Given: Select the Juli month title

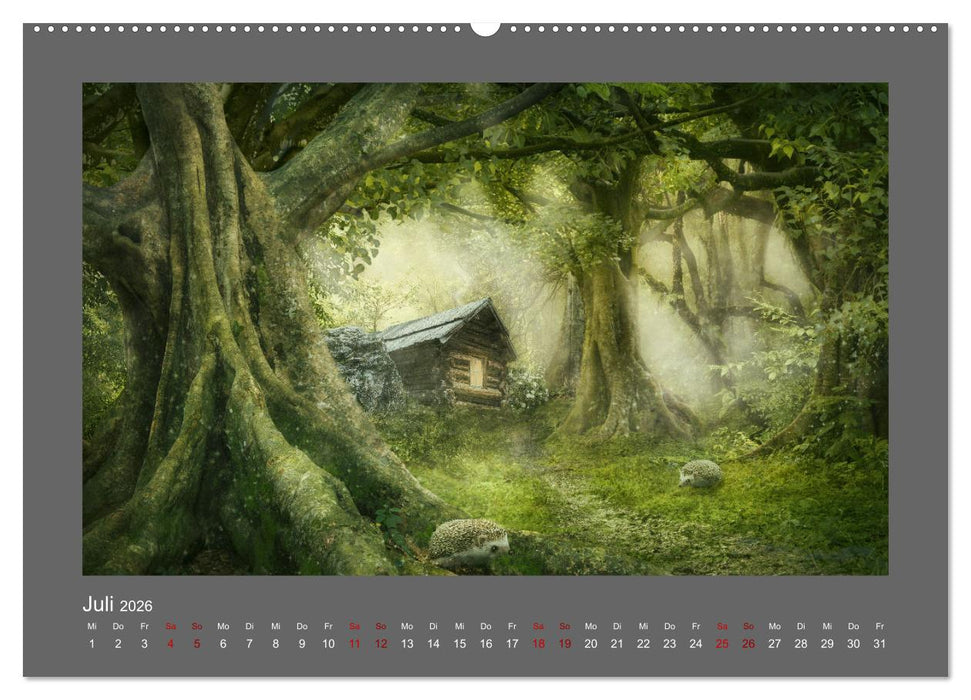Looking at the screenshot, I should tap(98, 604).
